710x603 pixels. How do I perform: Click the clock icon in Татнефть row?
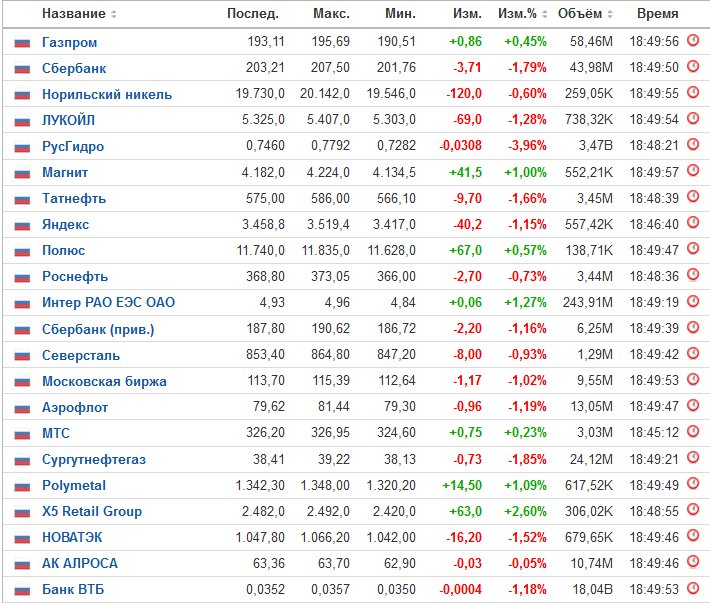tap(693, 196)
